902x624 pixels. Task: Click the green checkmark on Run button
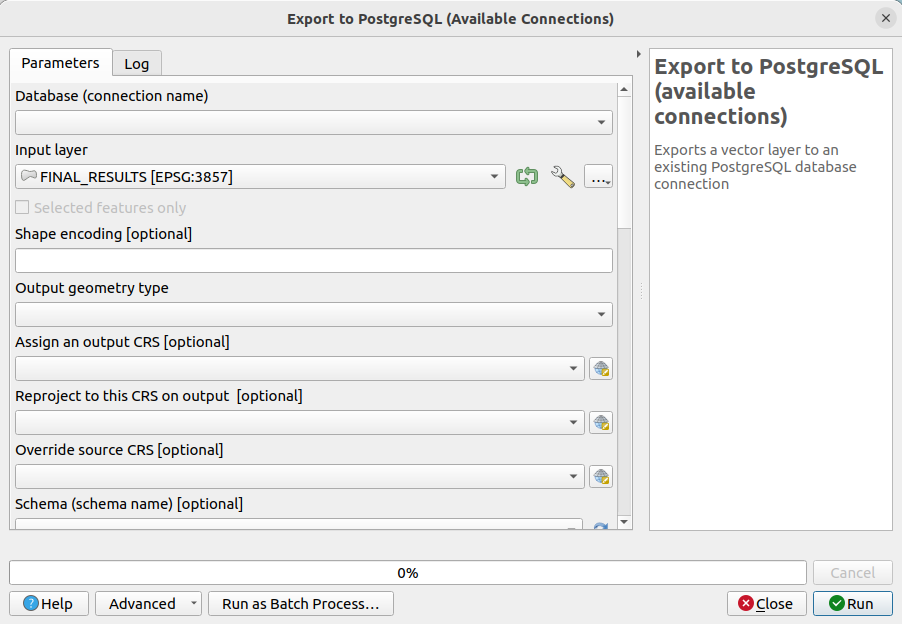tap(839, 603)
